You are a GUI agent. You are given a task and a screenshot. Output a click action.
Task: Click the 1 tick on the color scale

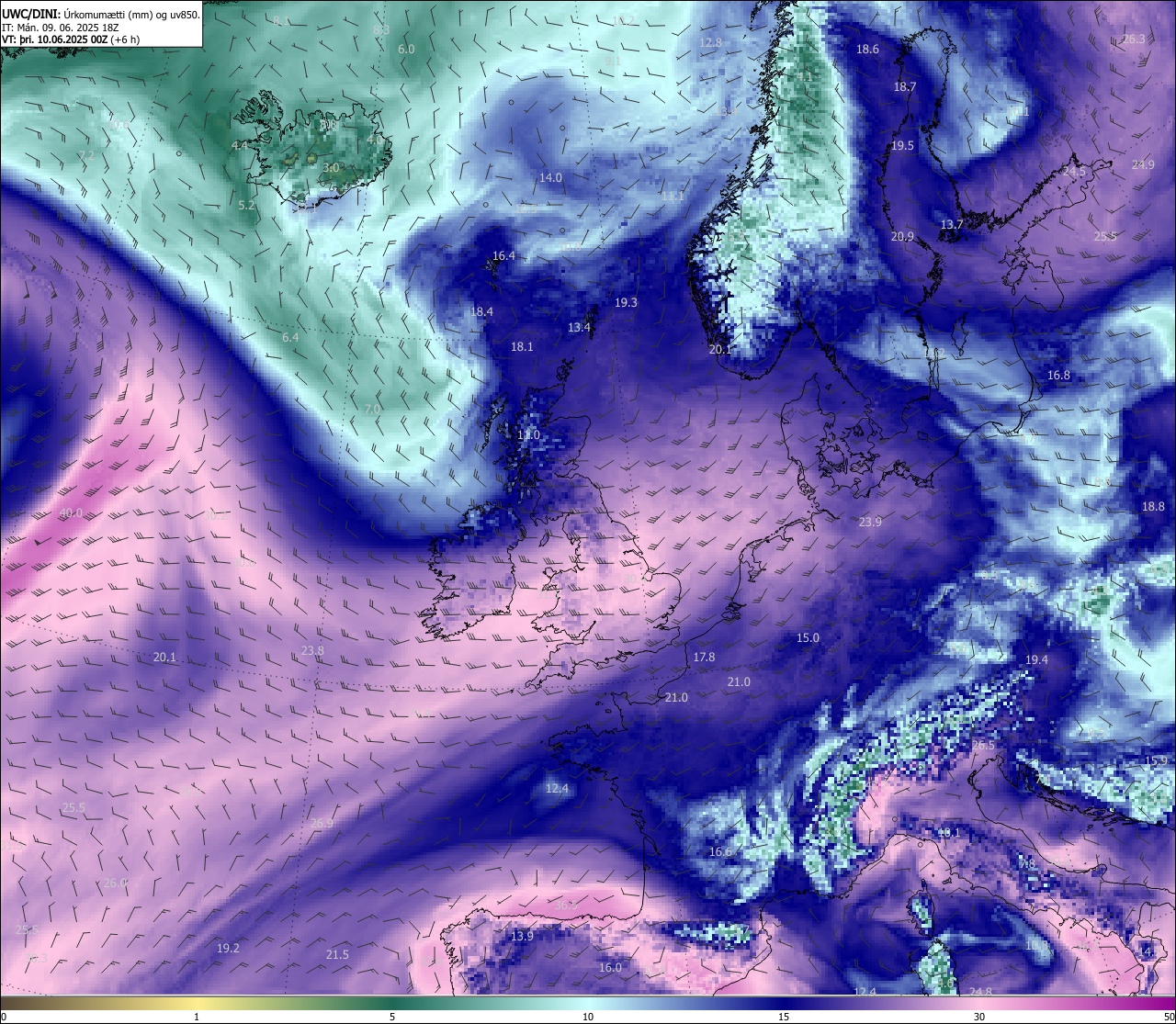(x=197, y=1017)
